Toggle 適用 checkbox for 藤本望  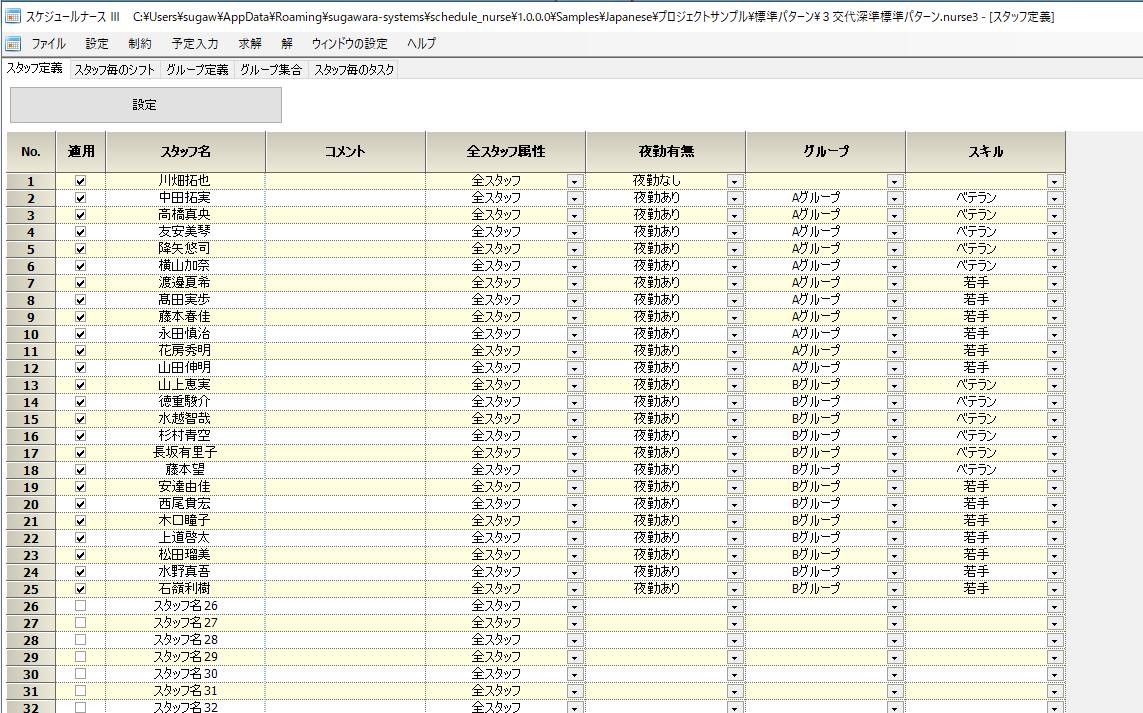point(80,470)
